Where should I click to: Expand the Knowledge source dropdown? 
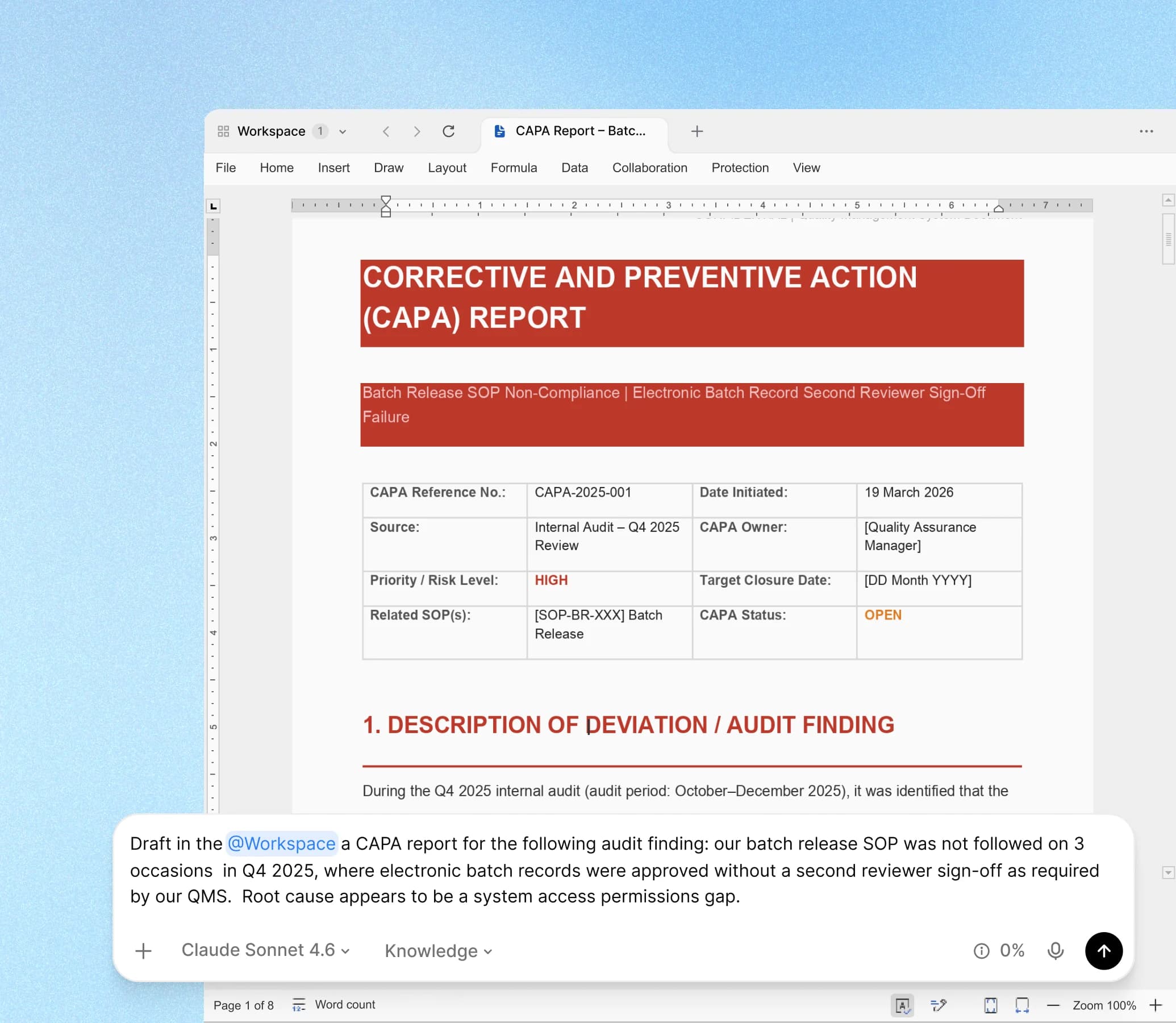pos(437,950)
